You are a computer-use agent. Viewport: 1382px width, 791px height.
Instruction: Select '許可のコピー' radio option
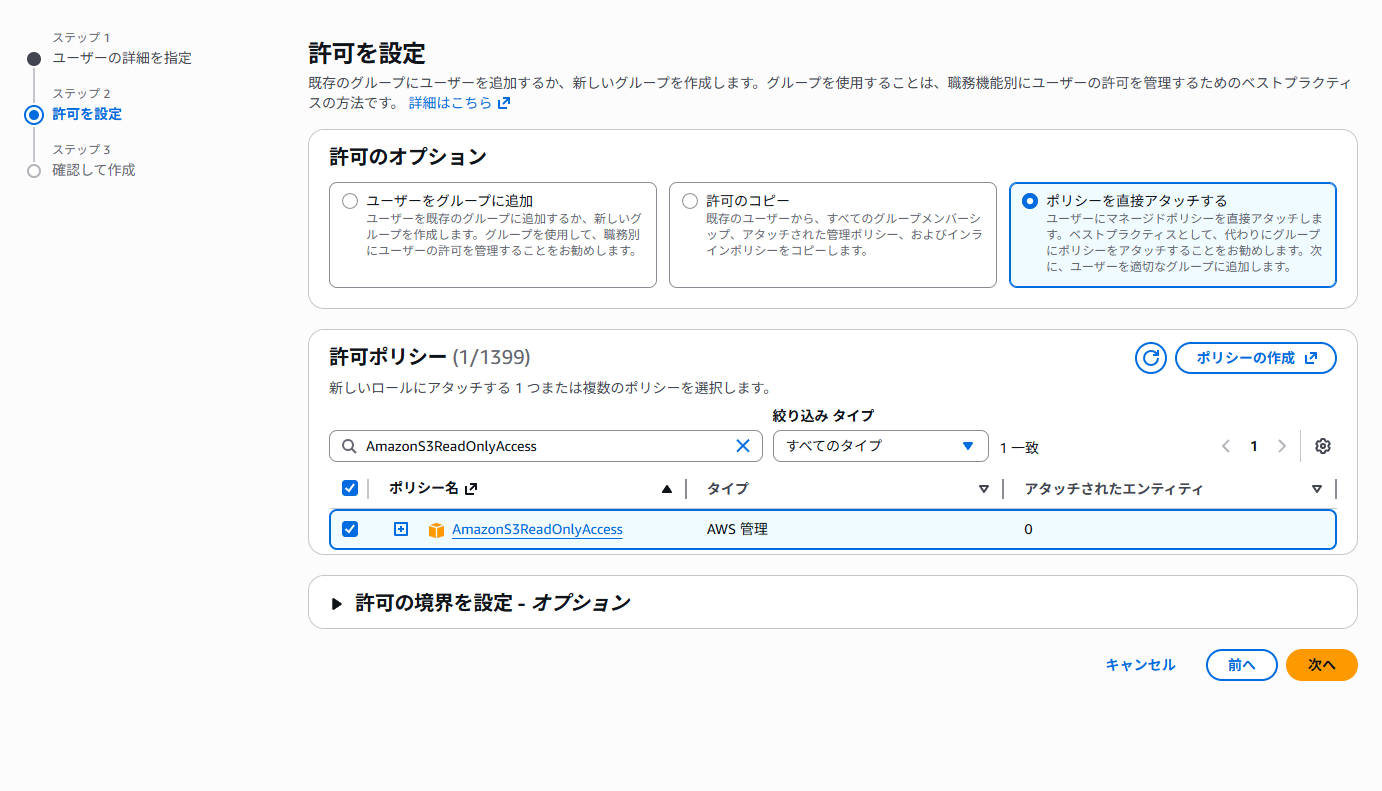(690, 201)
